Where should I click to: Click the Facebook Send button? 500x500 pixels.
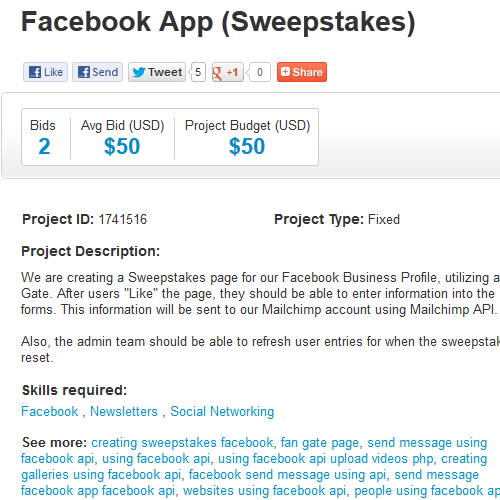tap(97, 72)
